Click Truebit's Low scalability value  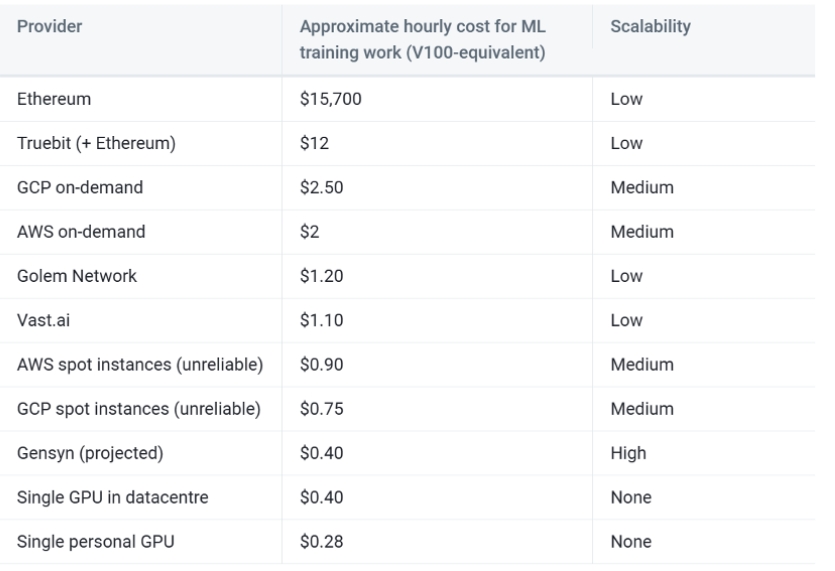click(626, 143)
